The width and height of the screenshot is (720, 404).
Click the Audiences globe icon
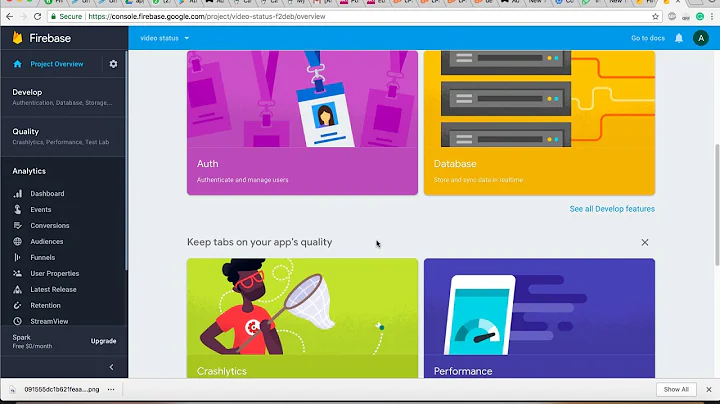pyautogui.click(x=17, y=241)
